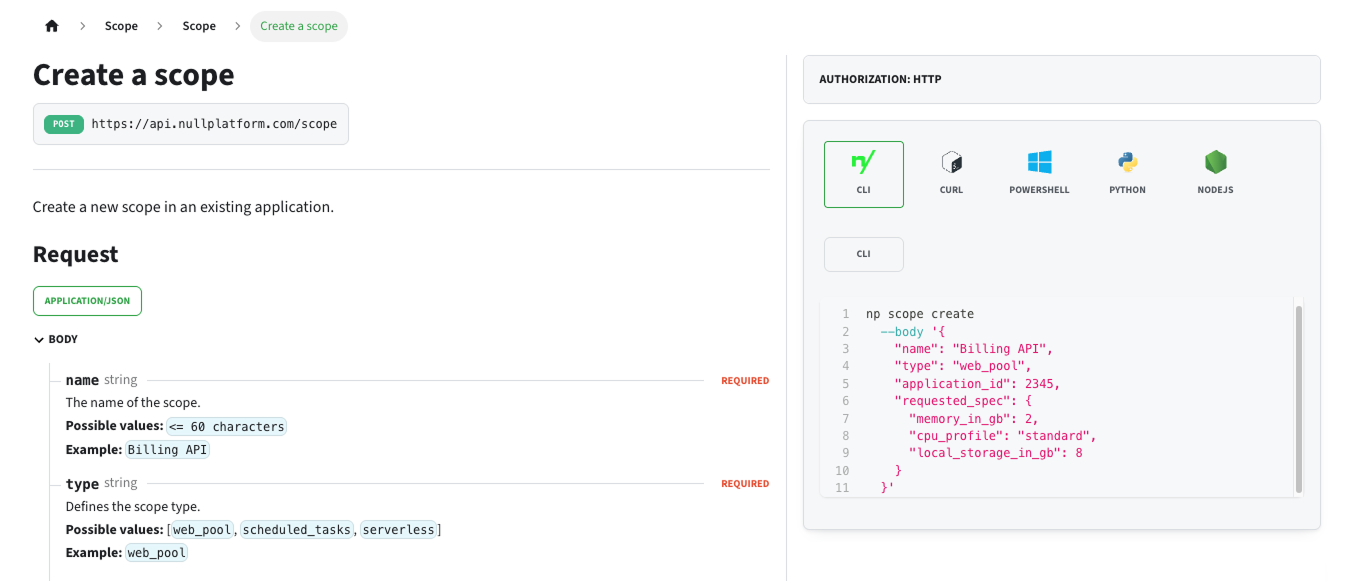Click the Billing API example chip
The image size is (1346, 582).
click(167, 449)
